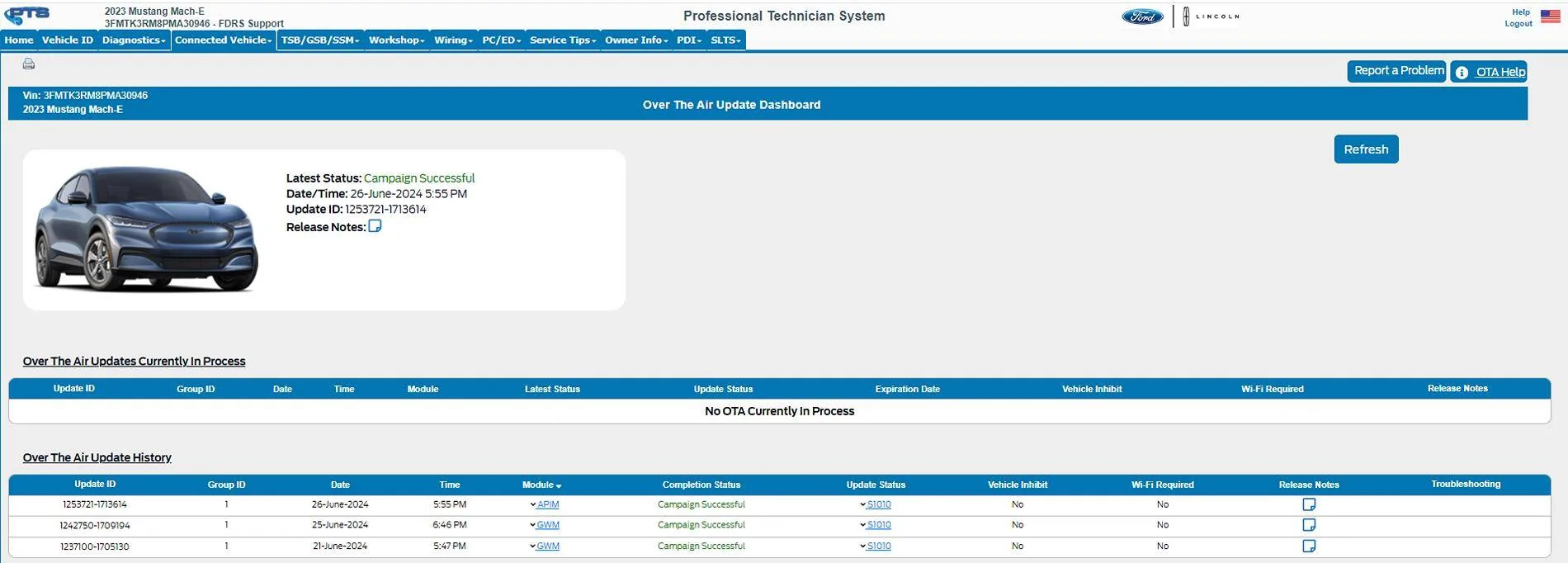The height and width of the screenshot is (563, 1568).
Task: Expand the Wiring dropdown menu
Action: pos(453,40)
